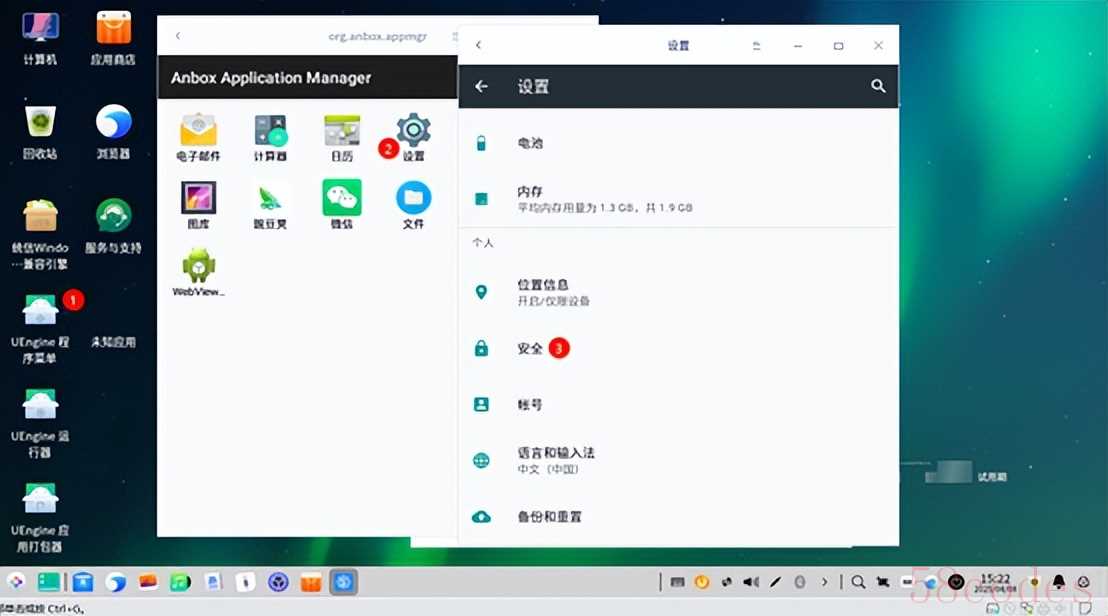The width and height of the screenshot is (1108, 616).
Task: Open the orange app store taskbar icon
Action: click(x=311, y=582)
